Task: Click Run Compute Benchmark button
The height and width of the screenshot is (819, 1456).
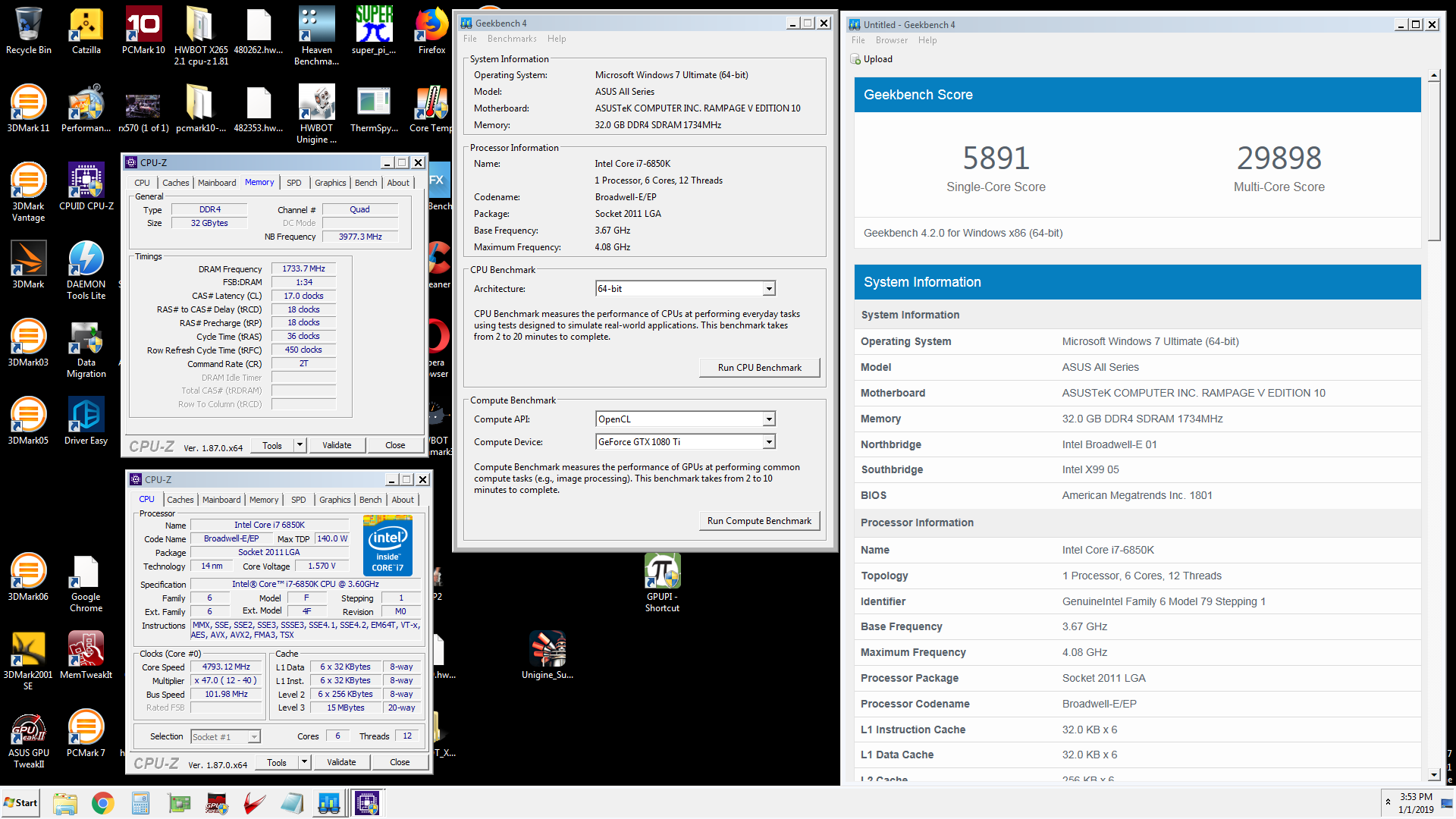Action: pyautogui.click(x=759, y=521)
